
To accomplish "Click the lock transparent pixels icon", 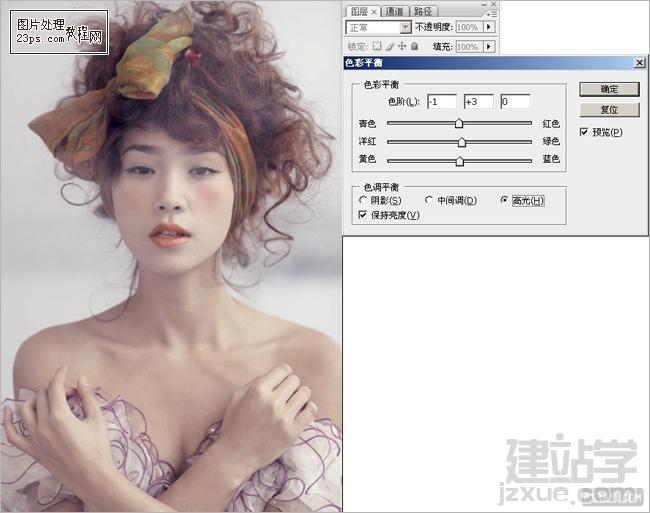I will 377,46.
